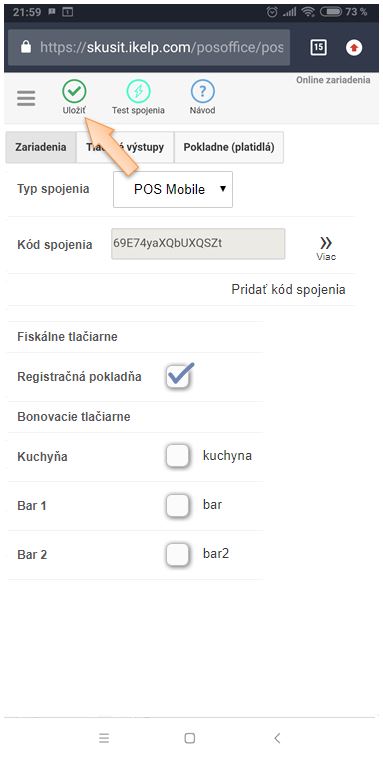
Task: Tap the red upload arrow browser icon
Action: click(x=354, y=48)
